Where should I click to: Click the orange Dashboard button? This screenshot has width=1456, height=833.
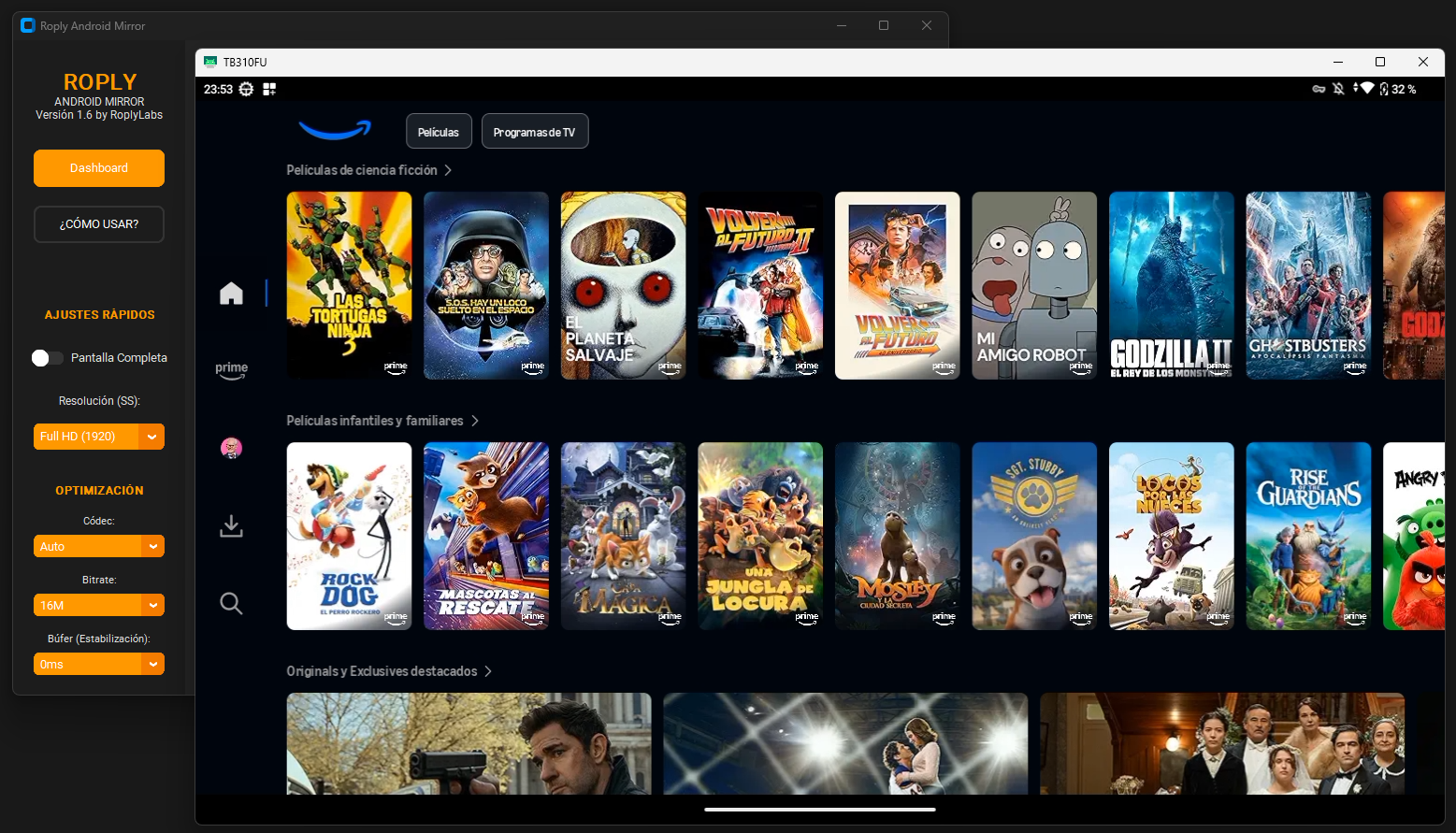[x=99, y=168]
